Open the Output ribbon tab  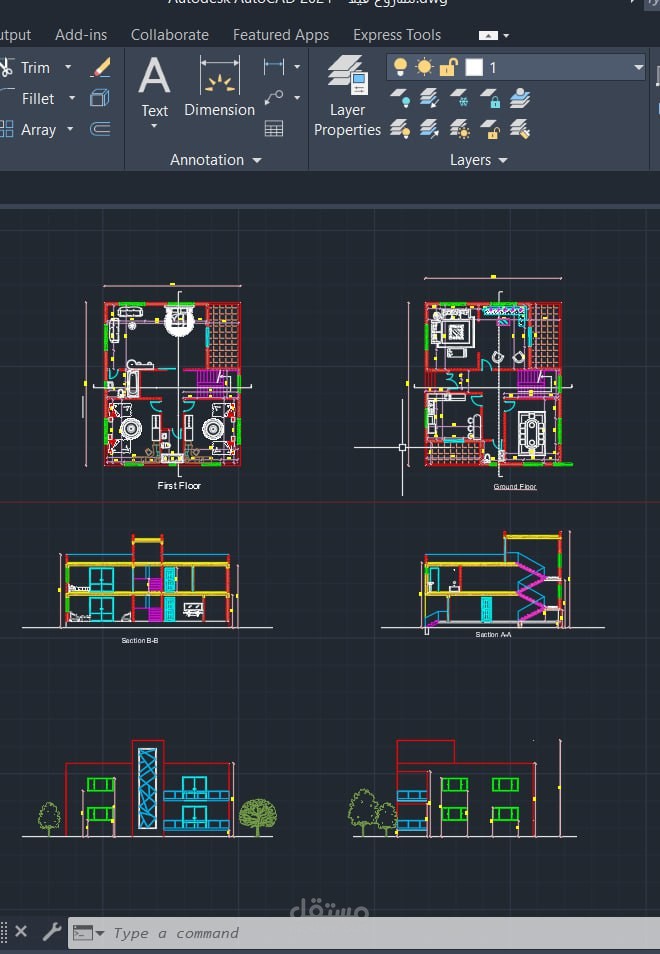(15, 35)
